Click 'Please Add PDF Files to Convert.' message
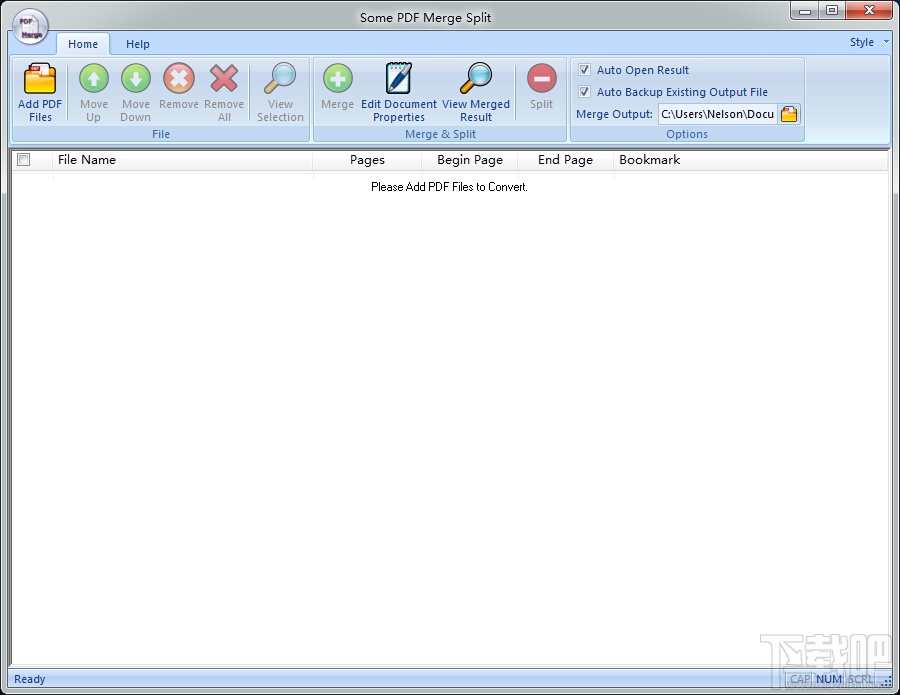 coord(449,187)
